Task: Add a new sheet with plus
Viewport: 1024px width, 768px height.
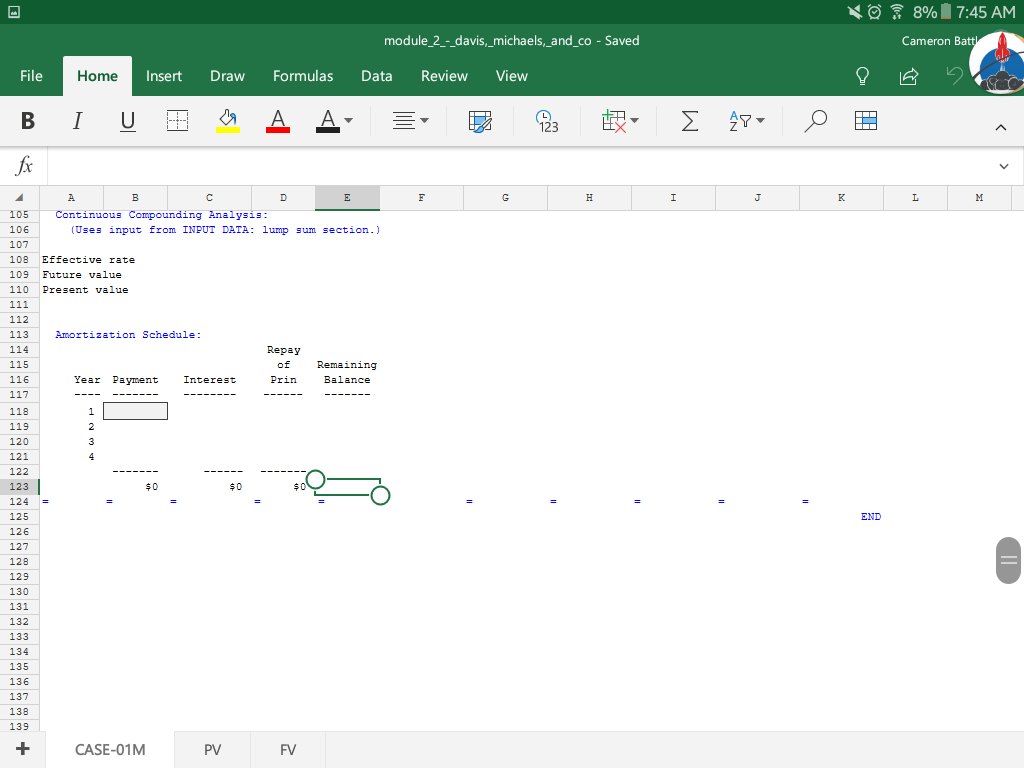Action: pyautogui.click(x=22, y=748)
